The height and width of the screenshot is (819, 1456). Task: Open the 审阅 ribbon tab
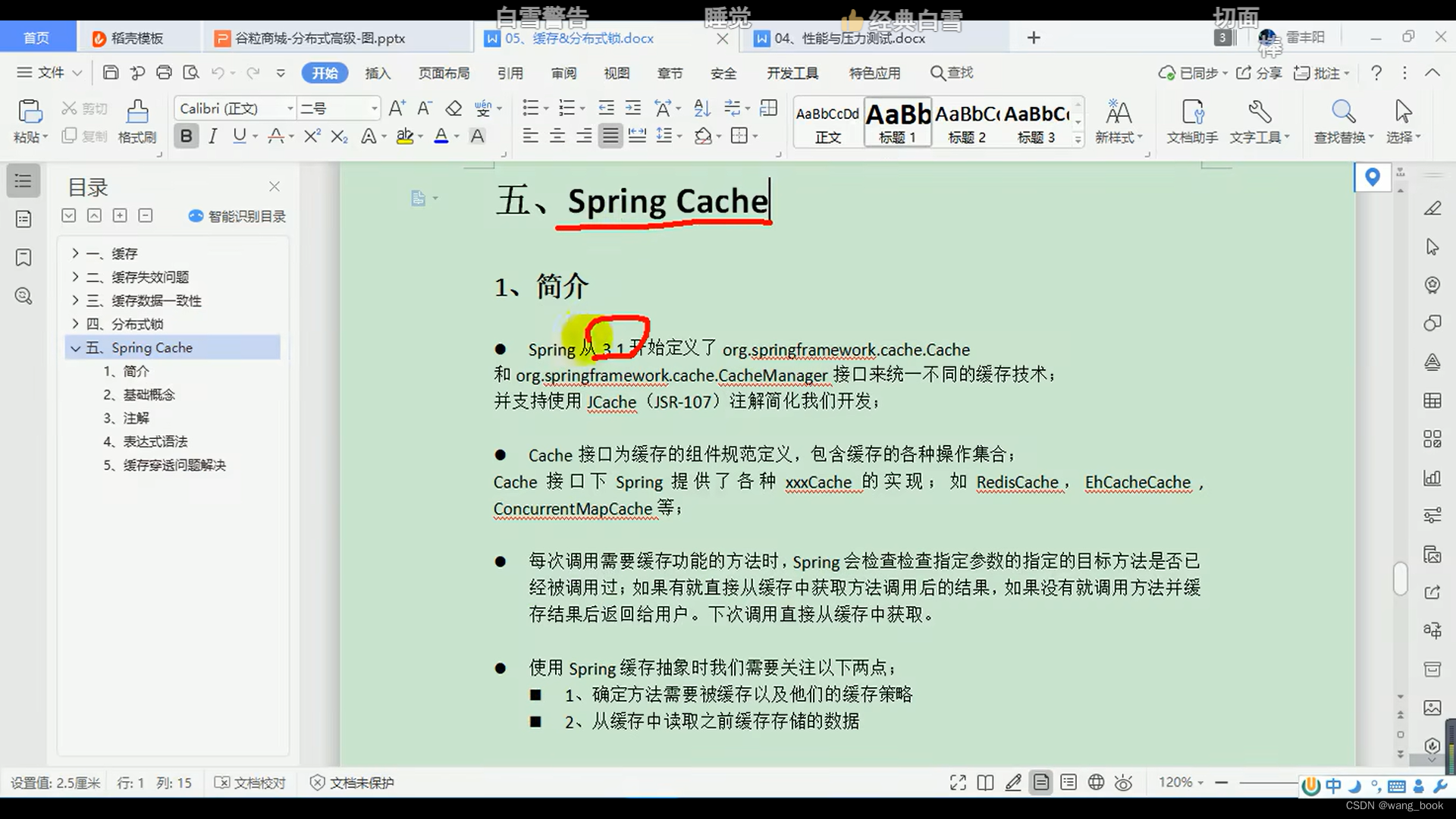pos(563,73)
